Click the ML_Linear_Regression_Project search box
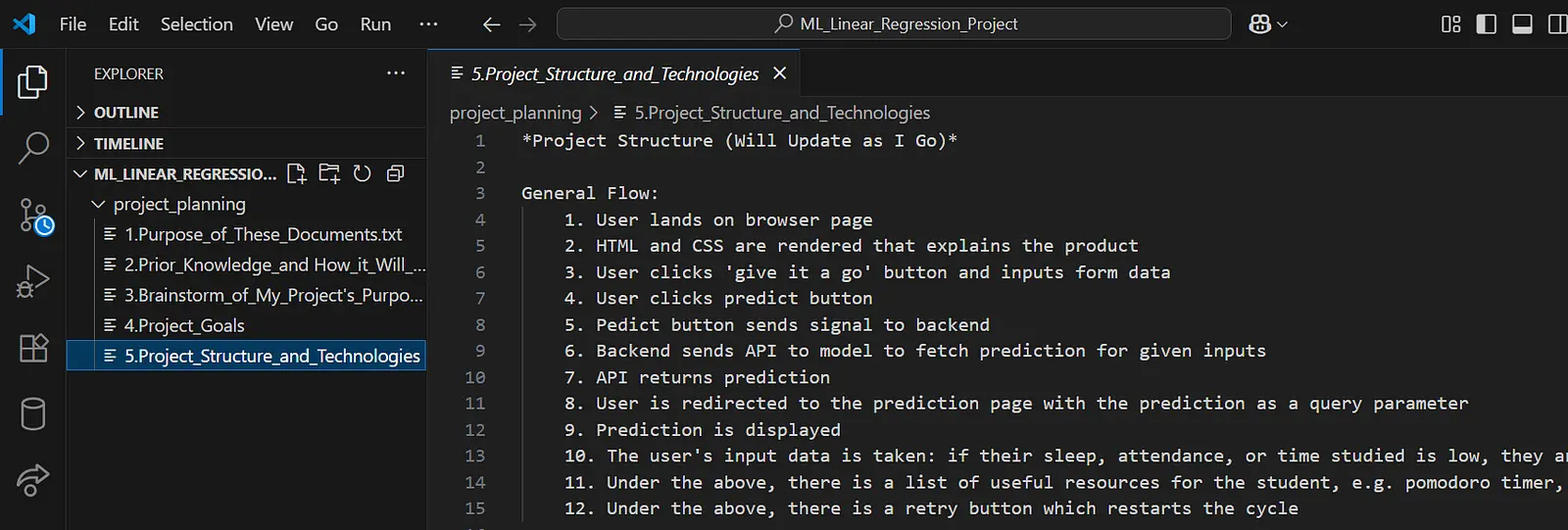This screenshot has width=1568, height=530. (x=893, y=24)
